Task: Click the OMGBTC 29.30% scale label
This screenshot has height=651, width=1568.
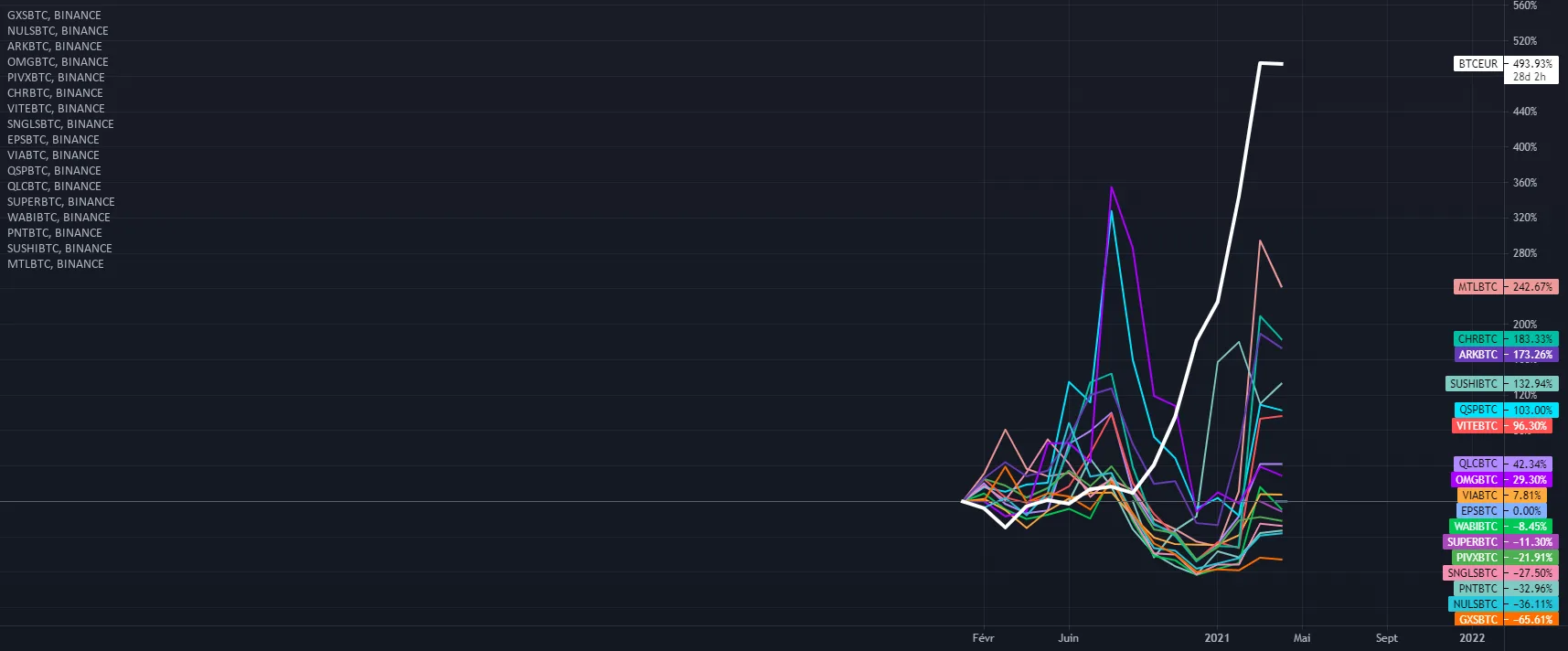Action: point(1502,480)
